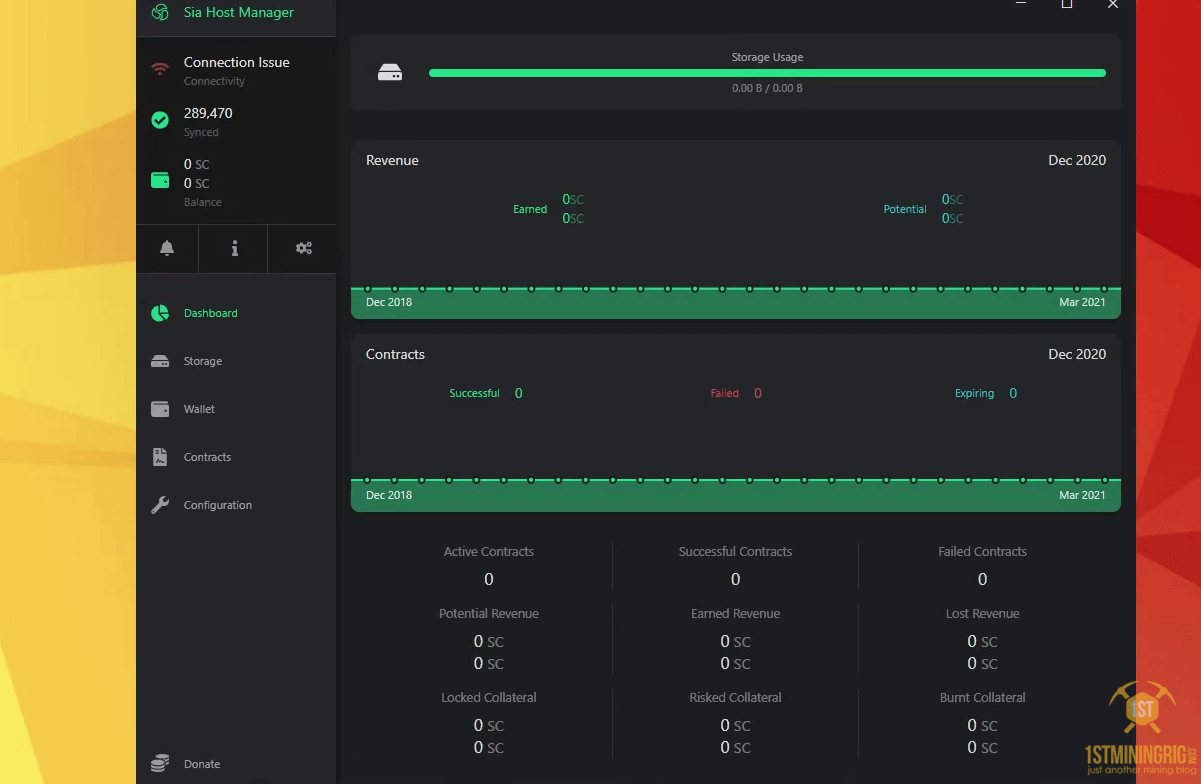
Task: Click the green synced checkmark icon
Action: [x=160, y=120]
